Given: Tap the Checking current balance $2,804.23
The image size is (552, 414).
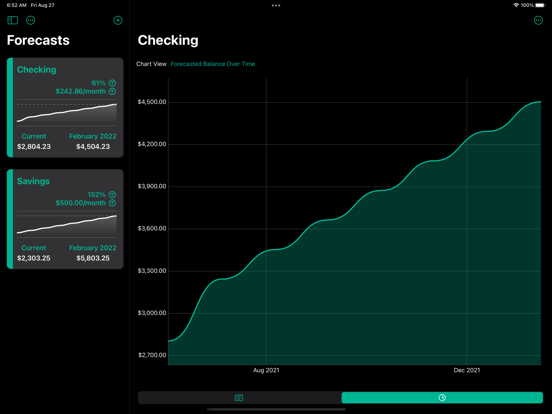Looking at the screenshot, I should 34,146.
